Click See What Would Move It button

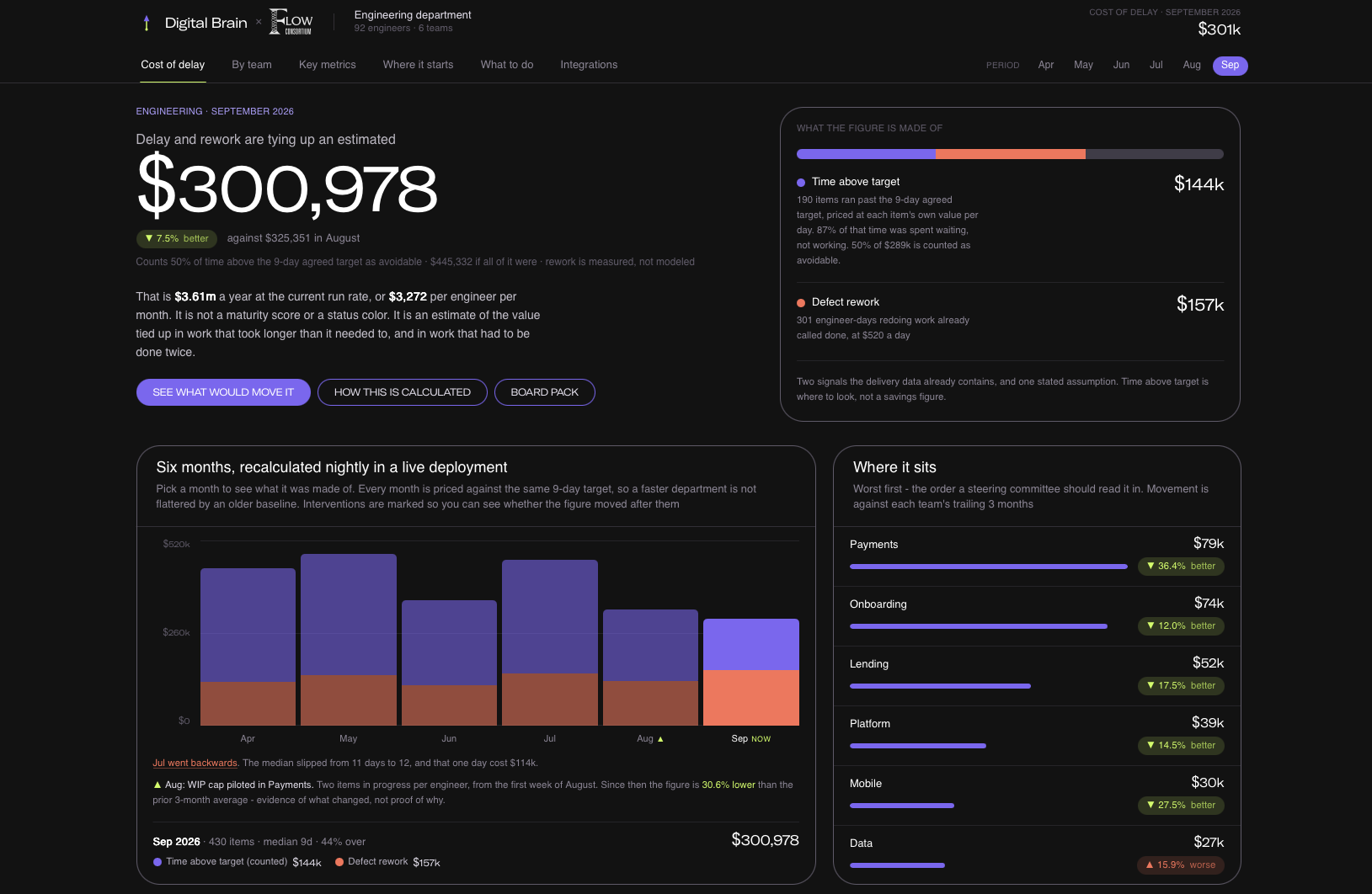pyautogui.click(x=223, y=392)
